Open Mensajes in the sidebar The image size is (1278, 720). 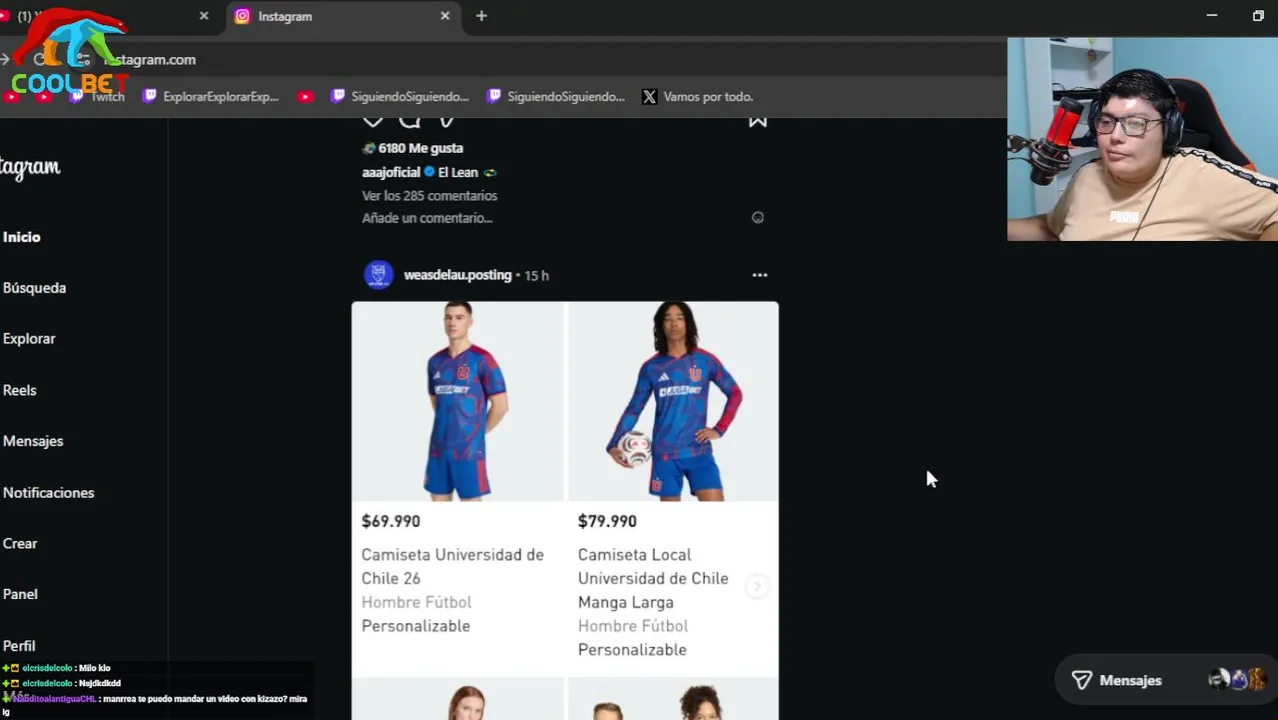click(x=33, y=441)
